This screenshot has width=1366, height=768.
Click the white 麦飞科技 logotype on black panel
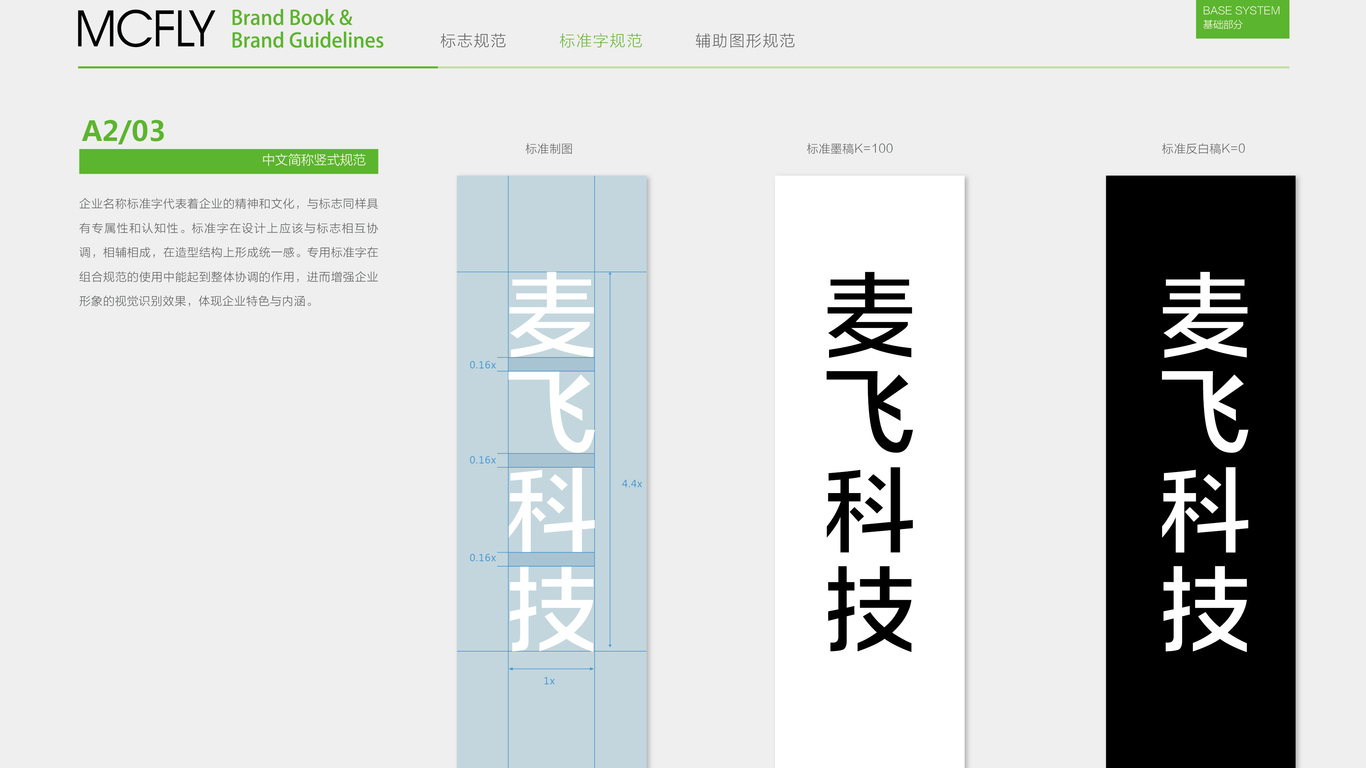(1204, 462)
